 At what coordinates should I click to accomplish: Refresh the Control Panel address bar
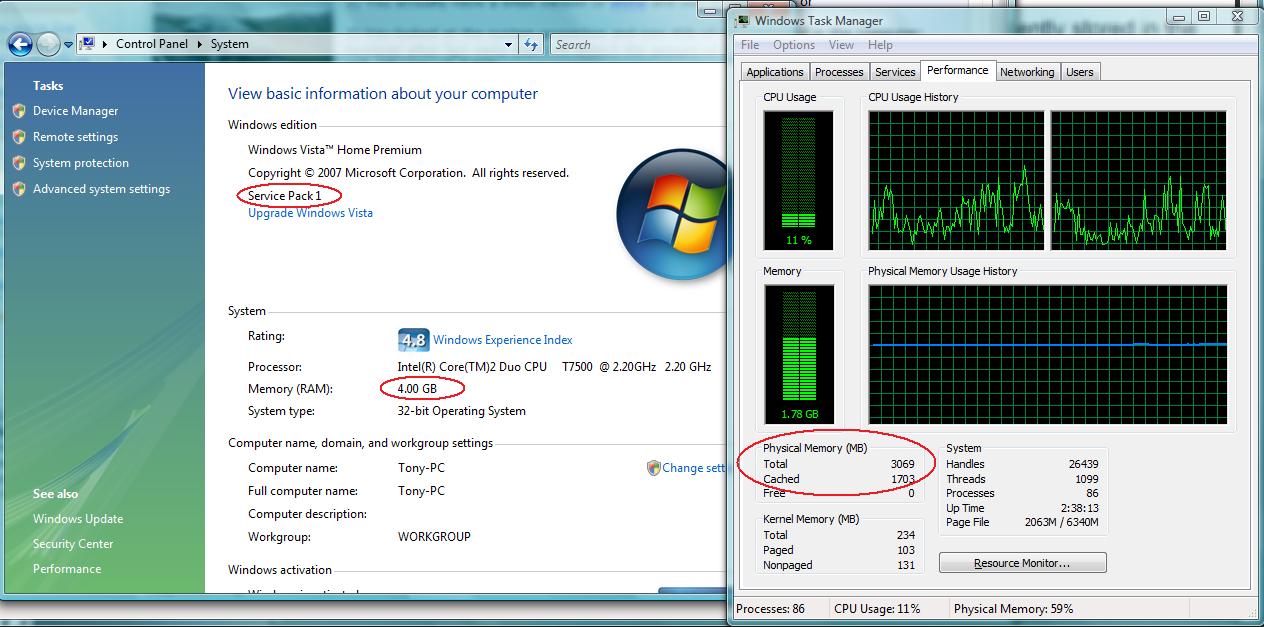(531, 44)
